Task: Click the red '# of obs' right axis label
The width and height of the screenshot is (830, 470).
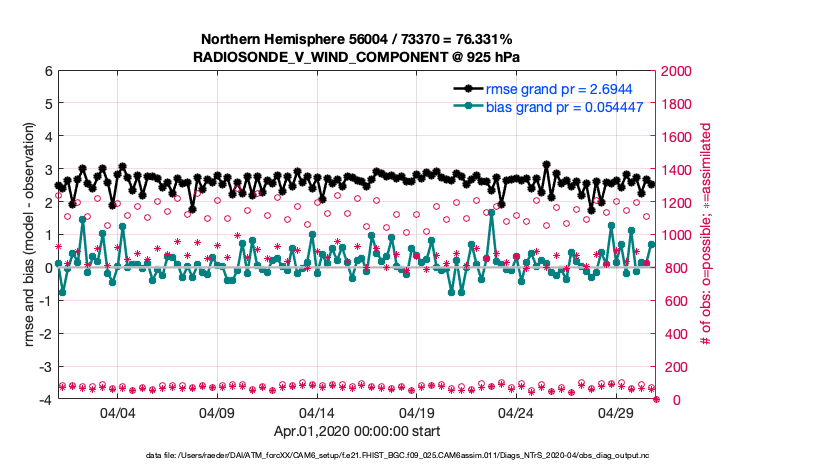Action: pyautogui.click(x=706, y=236)
